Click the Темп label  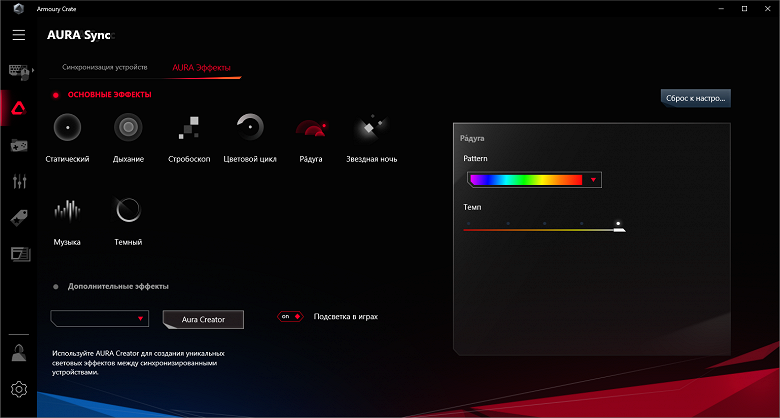click(x=472, y=207)
